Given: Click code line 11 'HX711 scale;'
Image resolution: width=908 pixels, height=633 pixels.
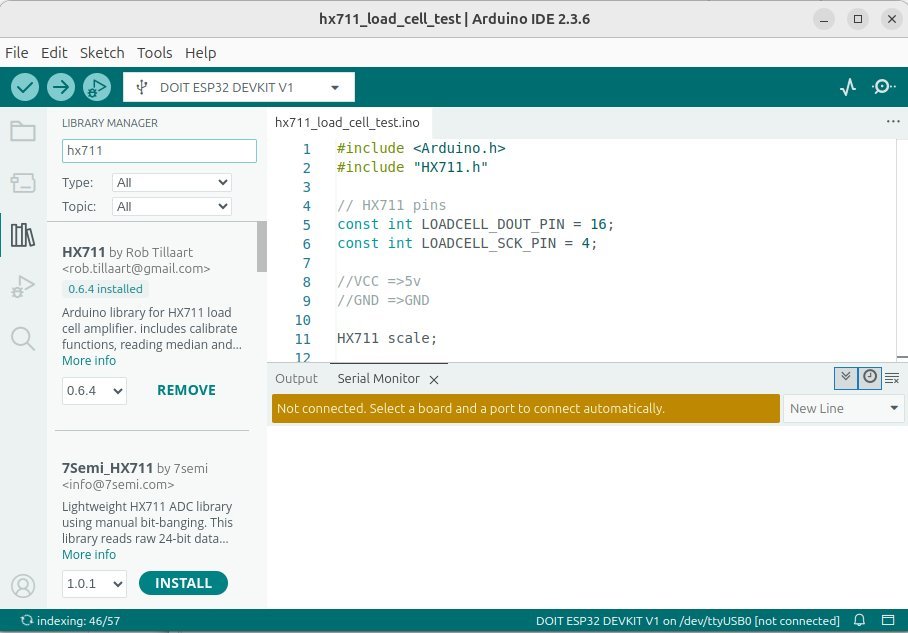Looking at the screenshot, I should [x=387, y=338].
